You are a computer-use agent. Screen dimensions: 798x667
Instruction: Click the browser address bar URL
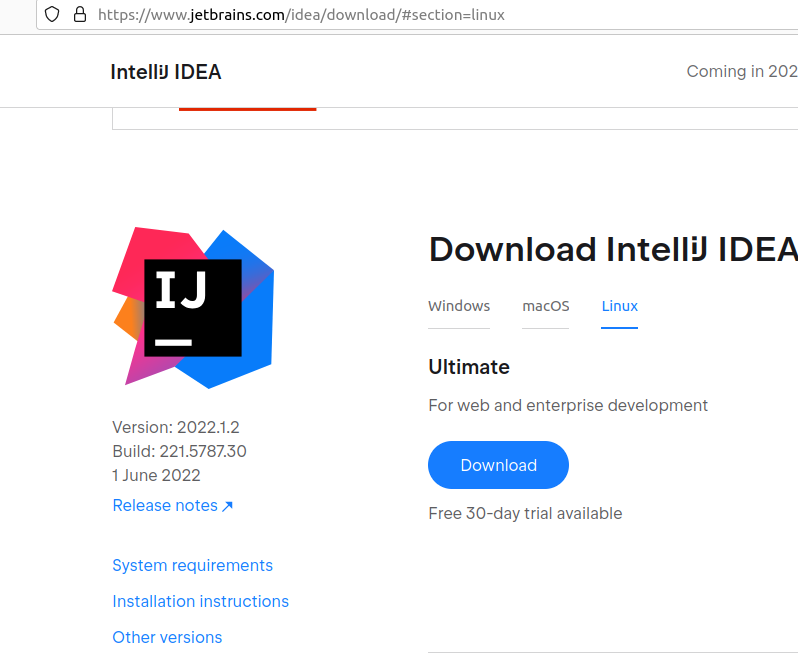coord(300,15)
